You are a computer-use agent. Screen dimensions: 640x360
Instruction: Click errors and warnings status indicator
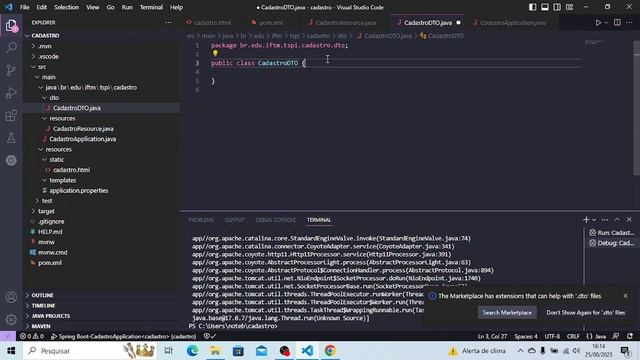click(x=32, y=336)
